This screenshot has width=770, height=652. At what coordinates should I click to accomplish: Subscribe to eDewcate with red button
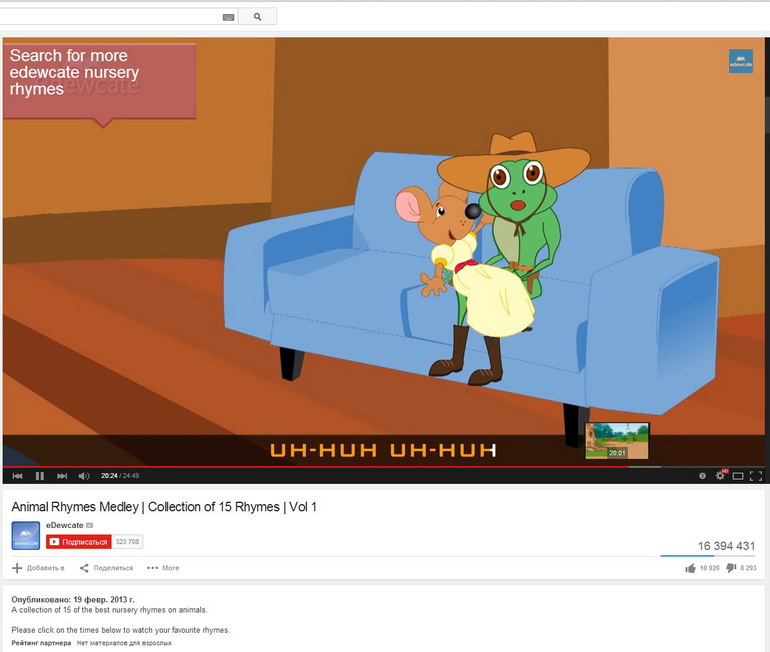pyautogui.click(x=78, y=542)
